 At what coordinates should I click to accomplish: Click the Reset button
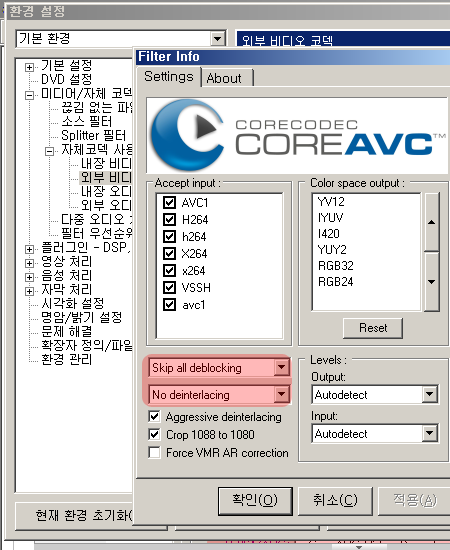click(373, 328)
